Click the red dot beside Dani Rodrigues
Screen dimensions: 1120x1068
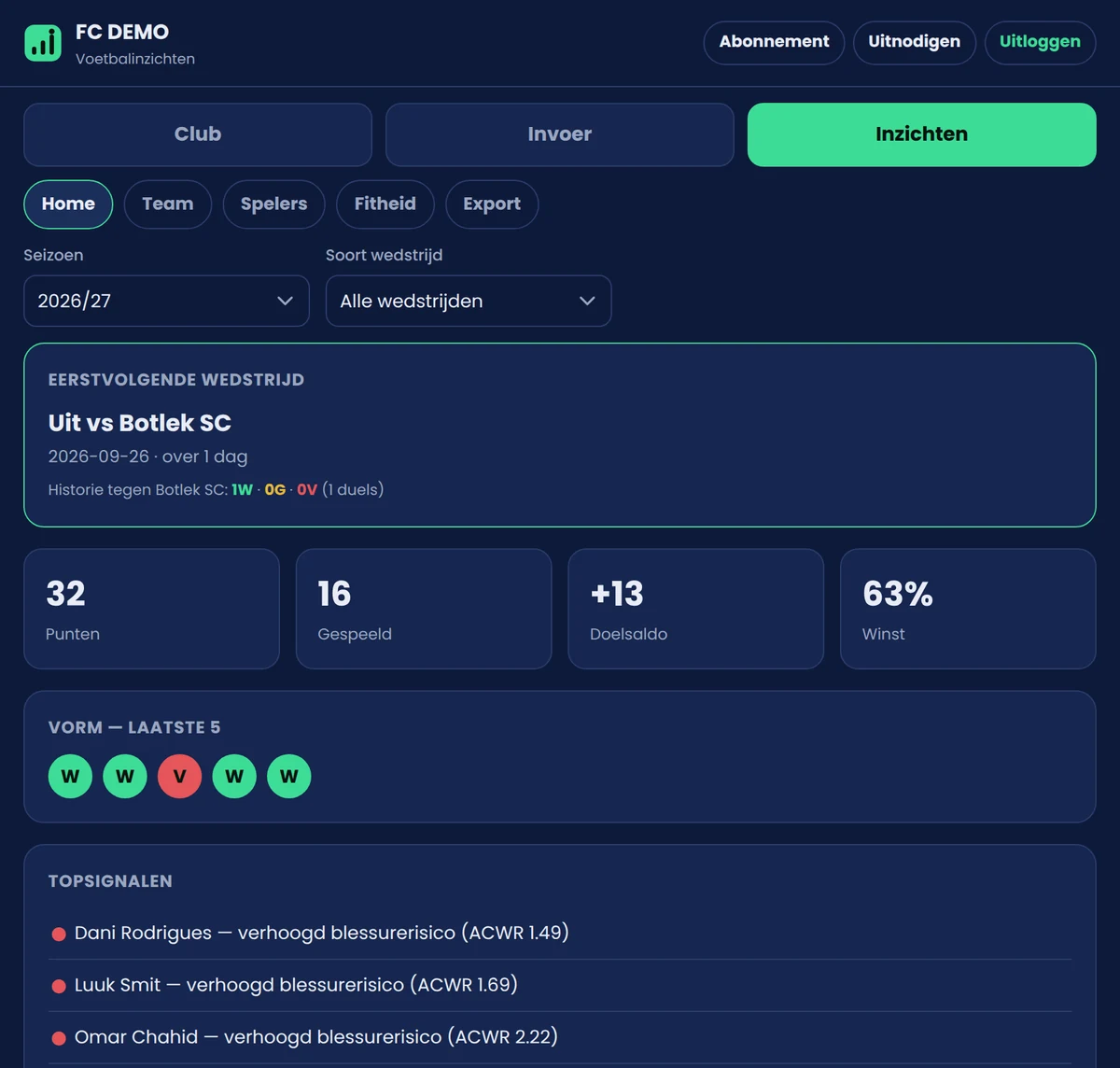(59, 934)
